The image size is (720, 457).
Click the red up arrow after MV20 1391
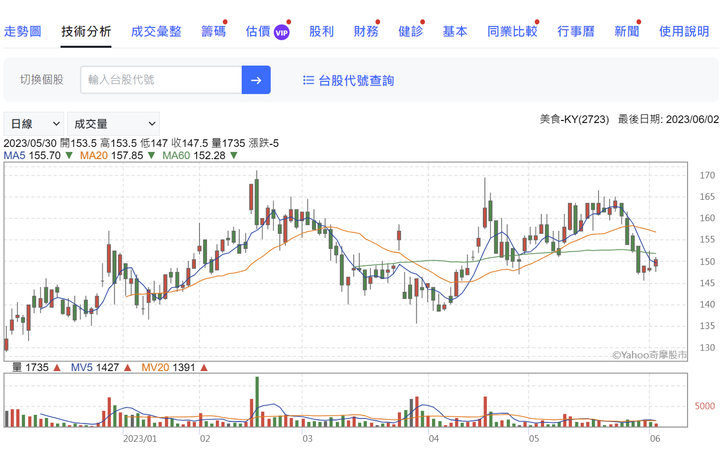204,367
